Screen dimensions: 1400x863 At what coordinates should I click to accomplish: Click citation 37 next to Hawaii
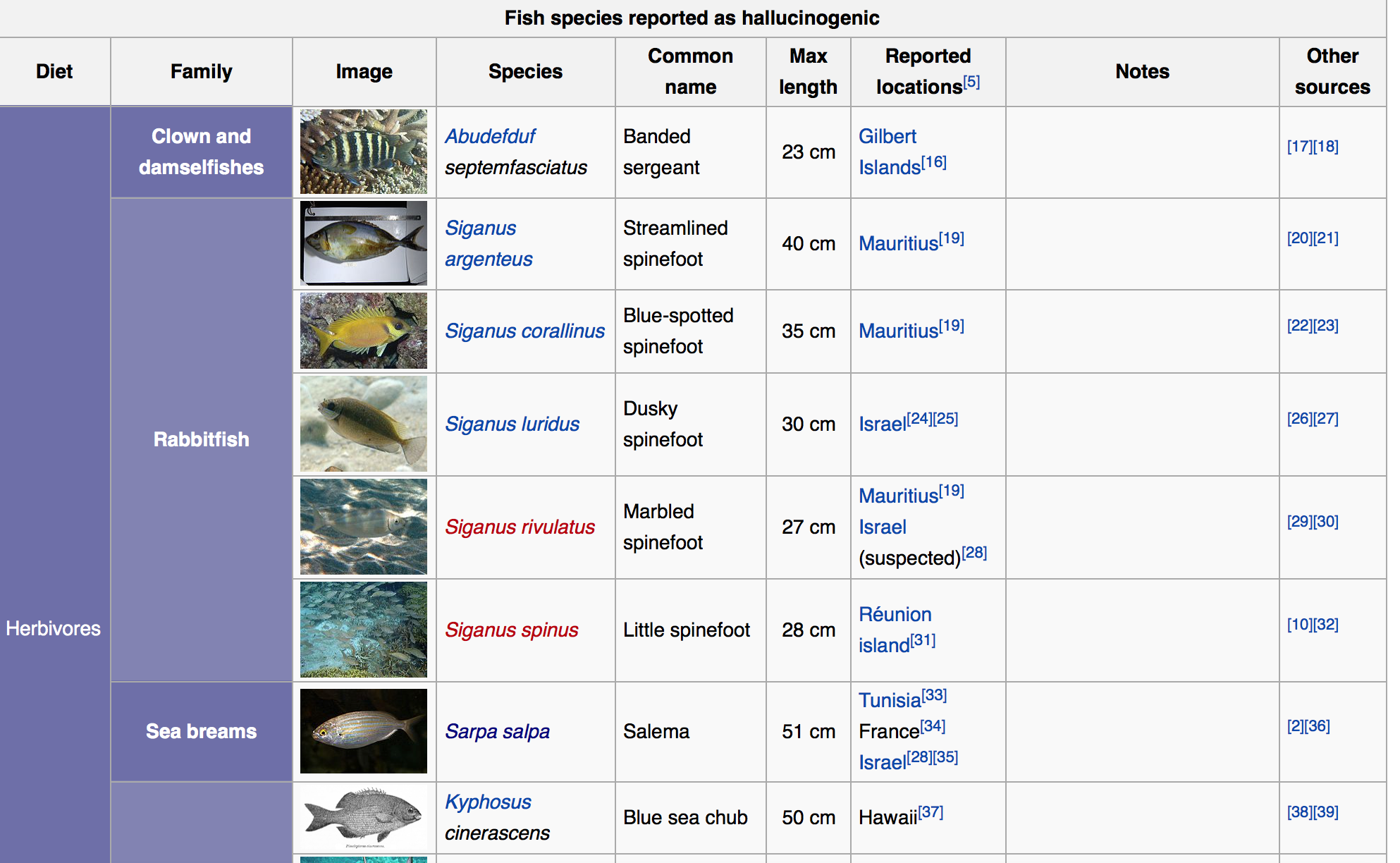[x=931, y=812]
